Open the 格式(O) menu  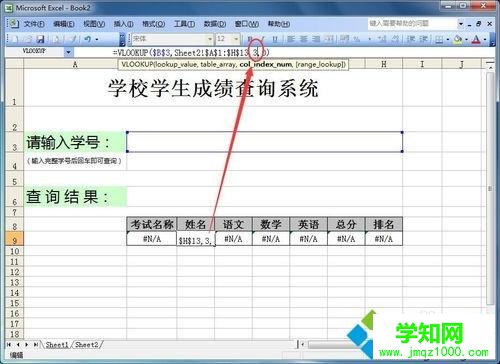pos(153,24)
